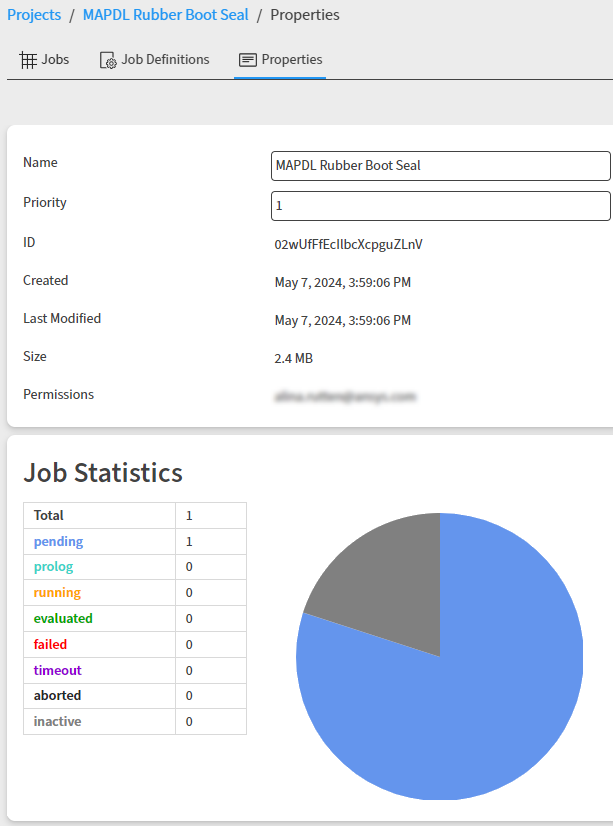The image size is (613, 826).
Task: Click the Properties breadcrumb text
Action: [305, 15]
